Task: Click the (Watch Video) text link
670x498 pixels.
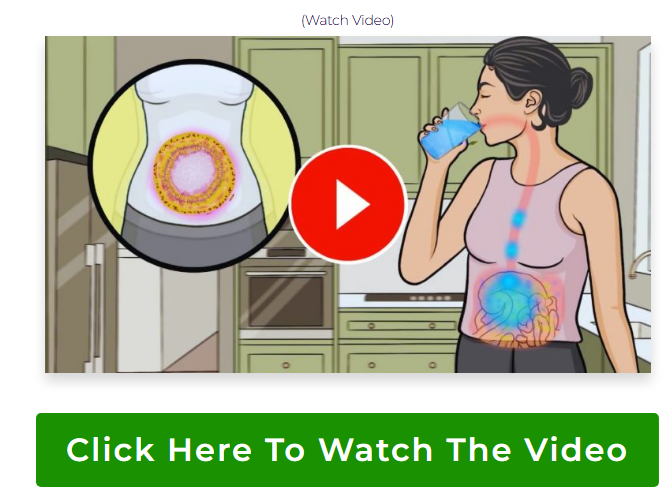Action: click(x=347, y=20)
